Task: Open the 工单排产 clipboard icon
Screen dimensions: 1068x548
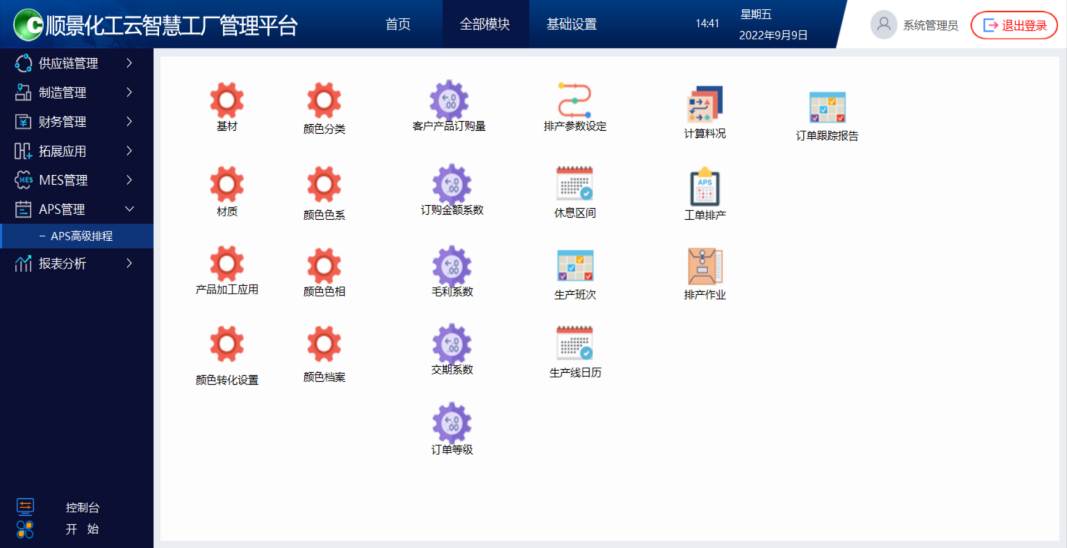Action: click(x=705, y=187)
